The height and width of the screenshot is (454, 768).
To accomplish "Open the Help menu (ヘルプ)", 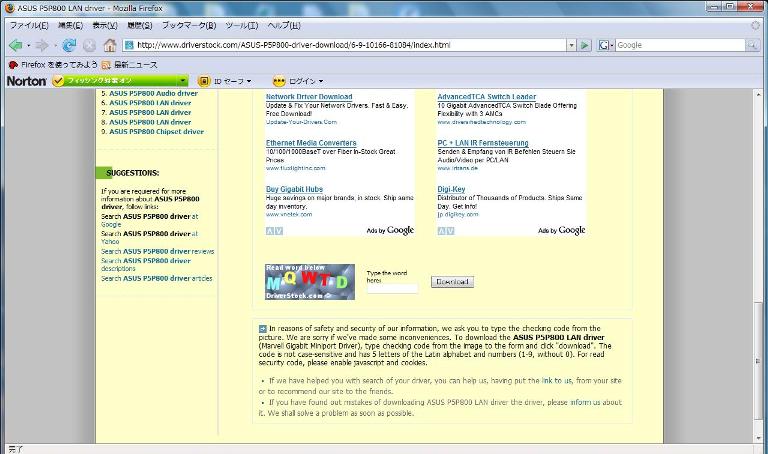I will tap(284, 25).
